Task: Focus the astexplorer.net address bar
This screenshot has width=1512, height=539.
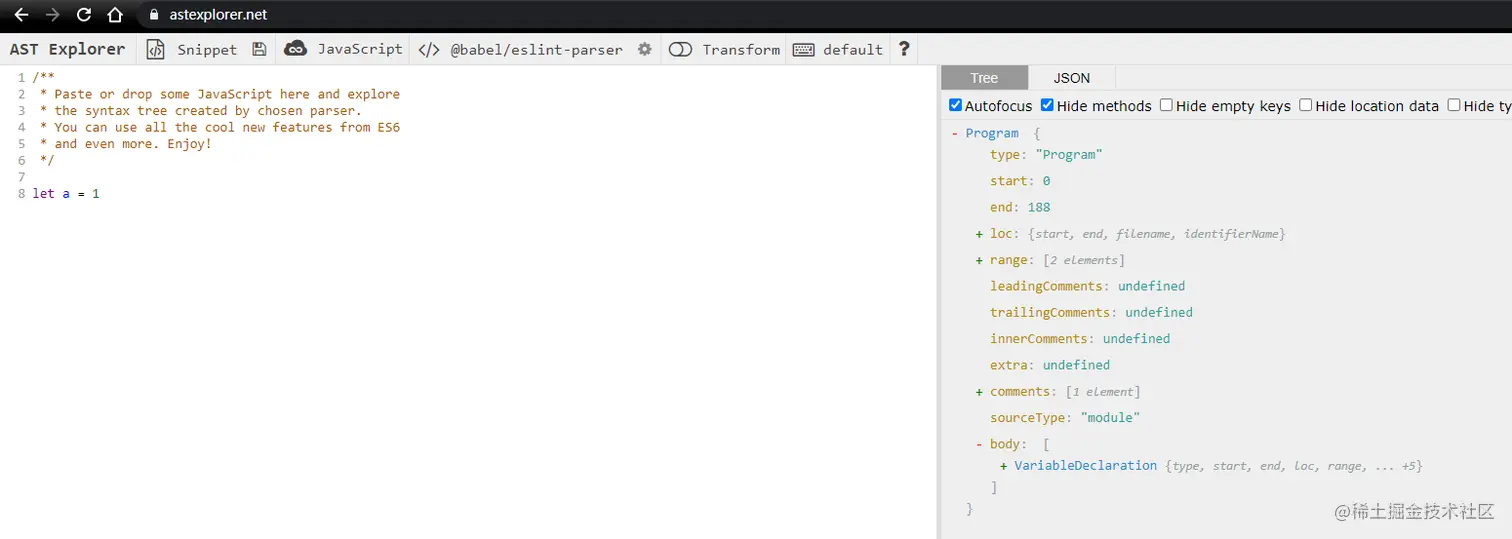Action: (x=217, y=15)
